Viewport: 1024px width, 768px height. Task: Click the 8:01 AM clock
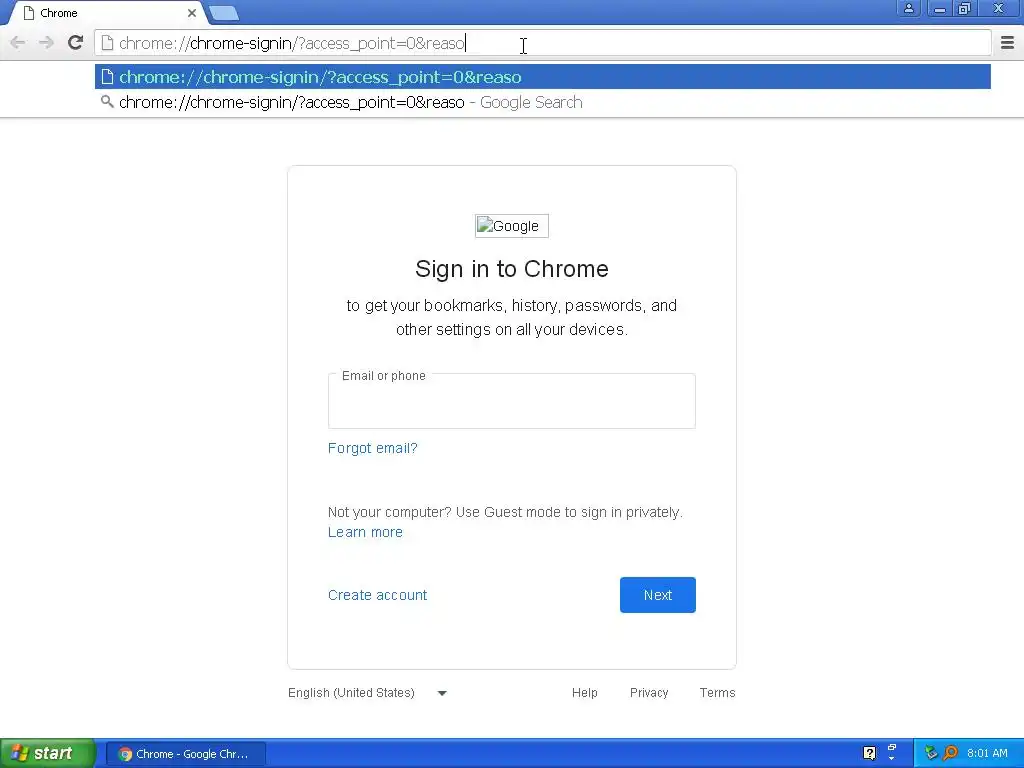tap(987, 754)
